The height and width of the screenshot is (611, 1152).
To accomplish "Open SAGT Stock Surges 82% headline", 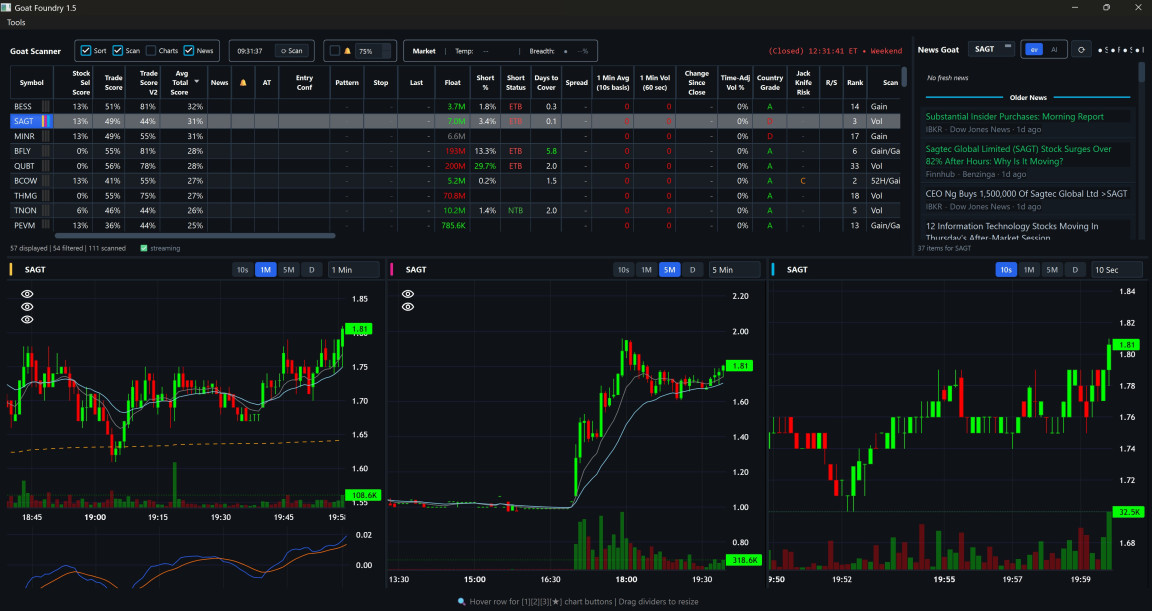I will [x=1018, y=155].
